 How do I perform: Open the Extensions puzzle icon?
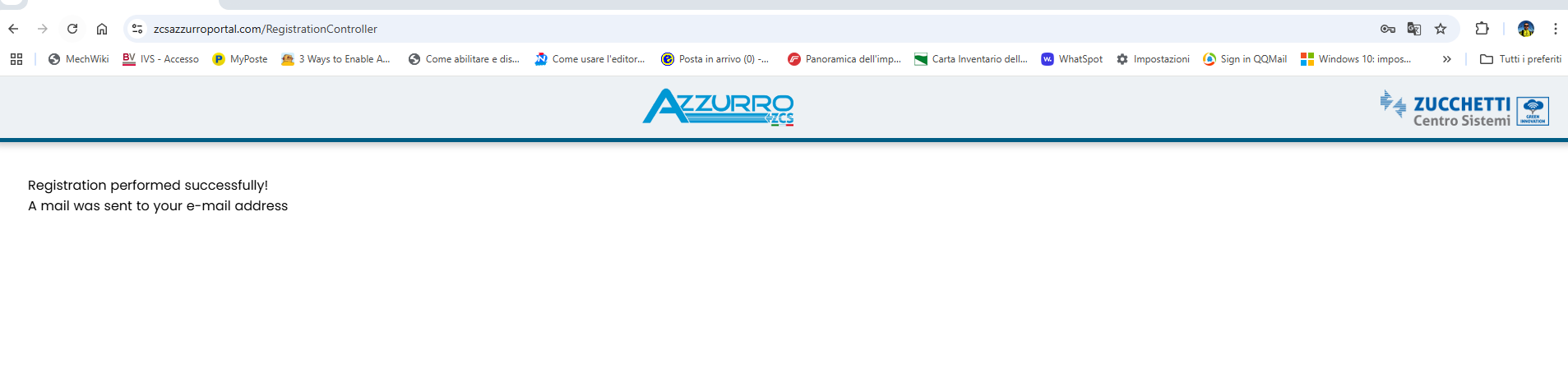click(1482, 29)
